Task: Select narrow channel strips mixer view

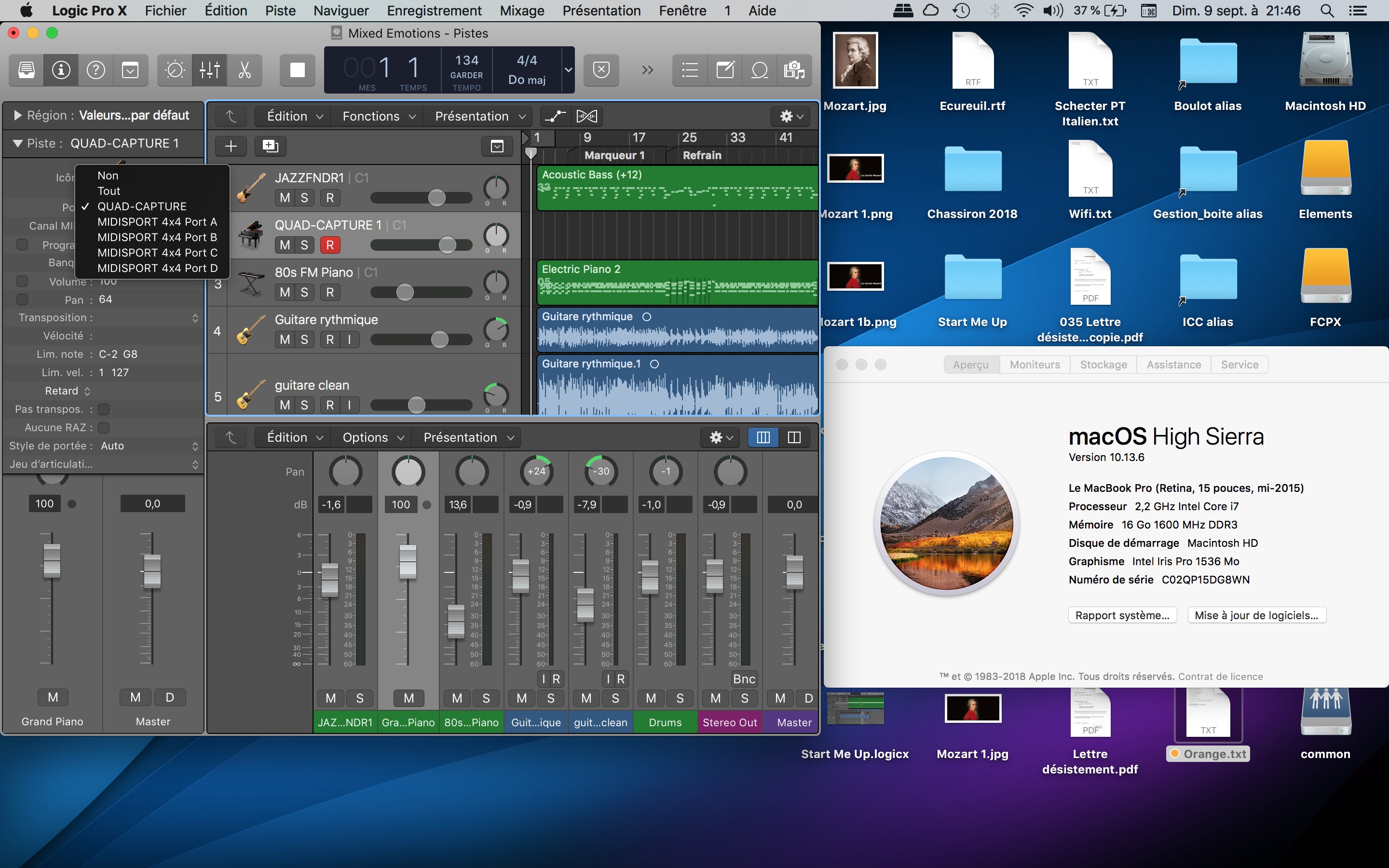Action: (763, 437)
